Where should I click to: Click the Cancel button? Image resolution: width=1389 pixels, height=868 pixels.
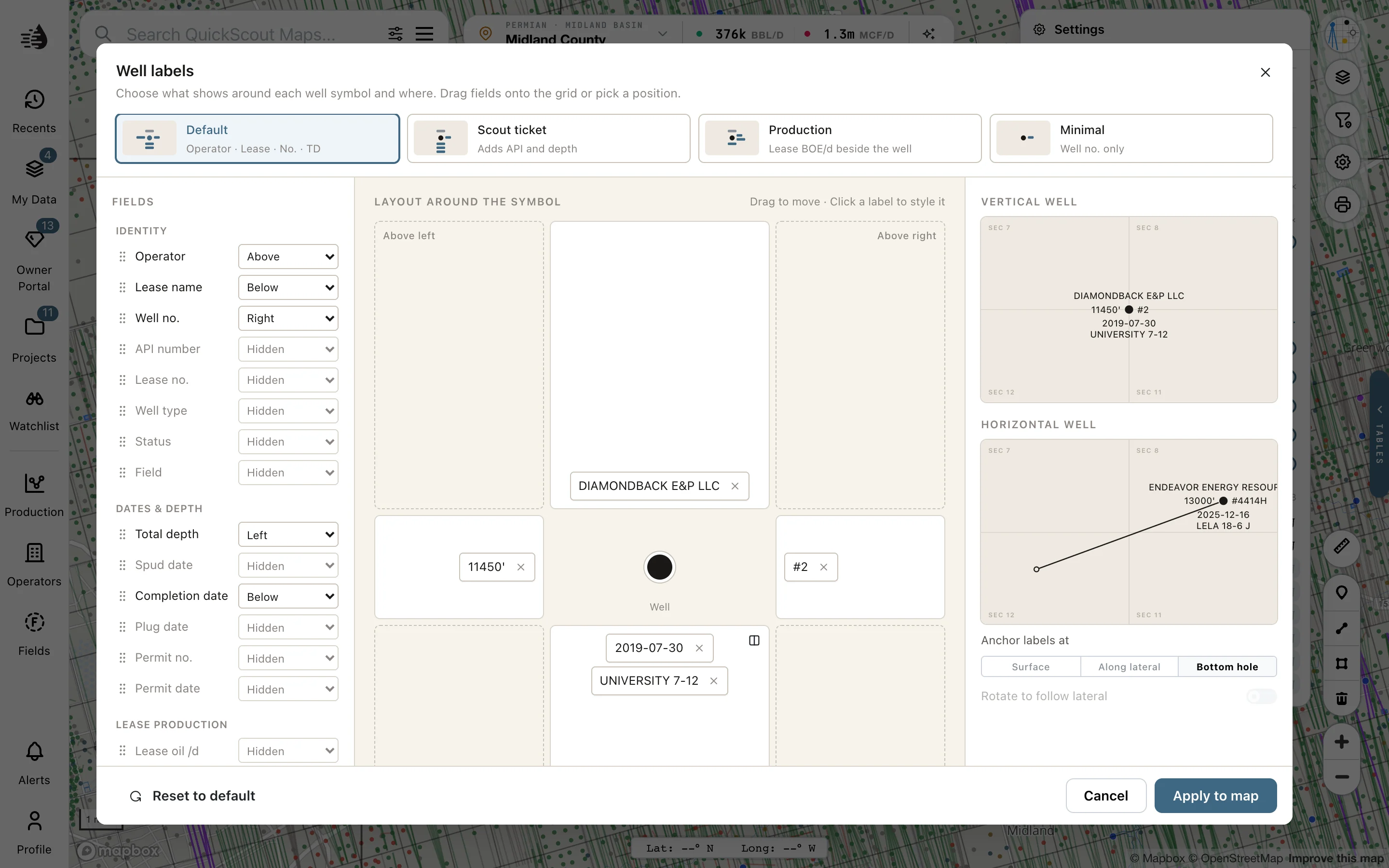1106,796
